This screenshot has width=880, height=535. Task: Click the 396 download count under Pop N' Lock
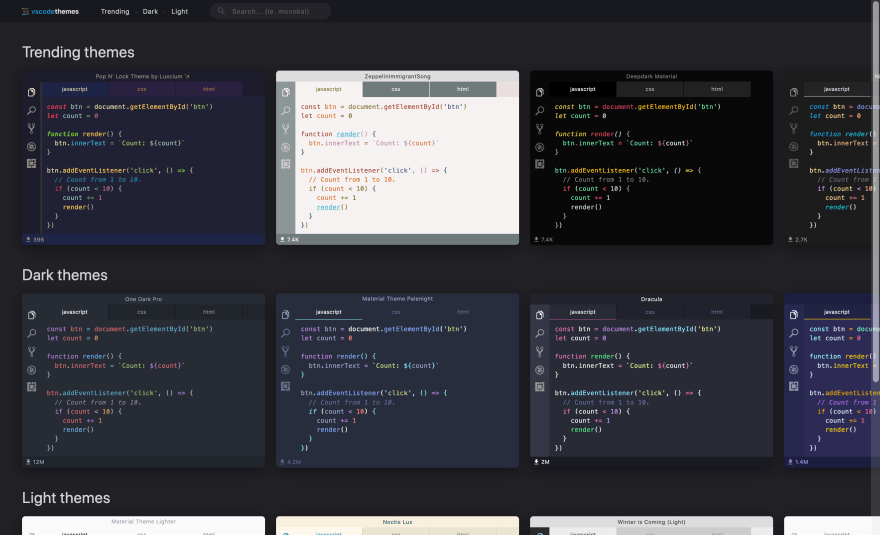[x=35, y=239]
